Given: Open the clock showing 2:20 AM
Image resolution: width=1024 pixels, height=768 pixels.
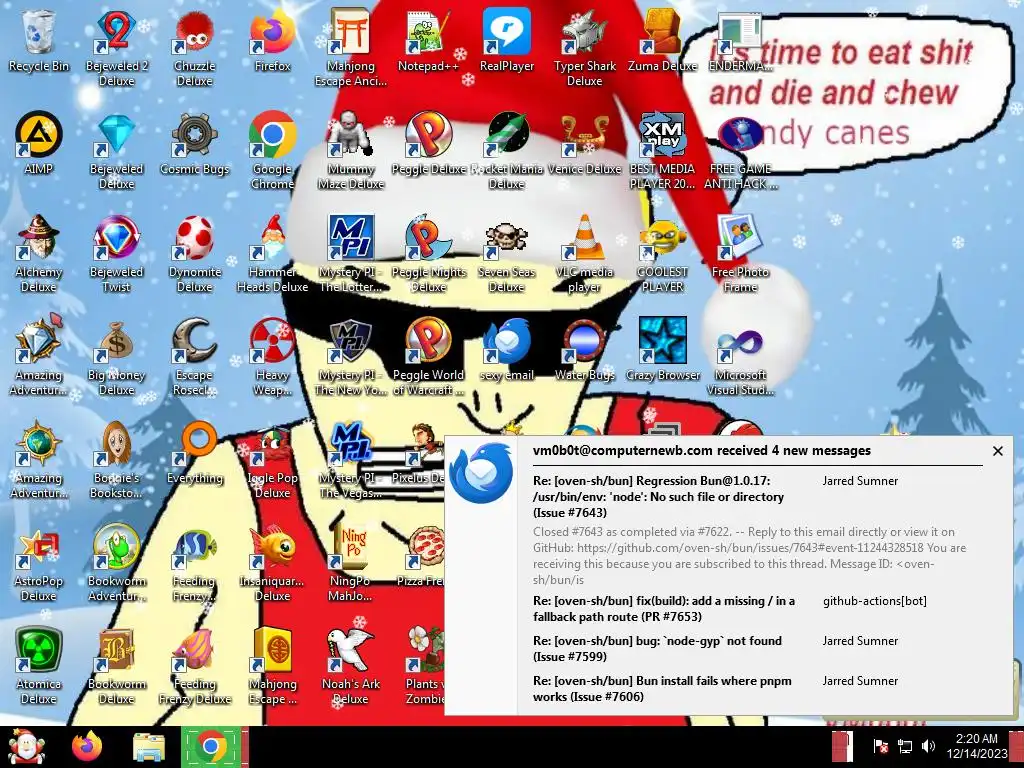Looking at the screenshot, I should (976, 746).
